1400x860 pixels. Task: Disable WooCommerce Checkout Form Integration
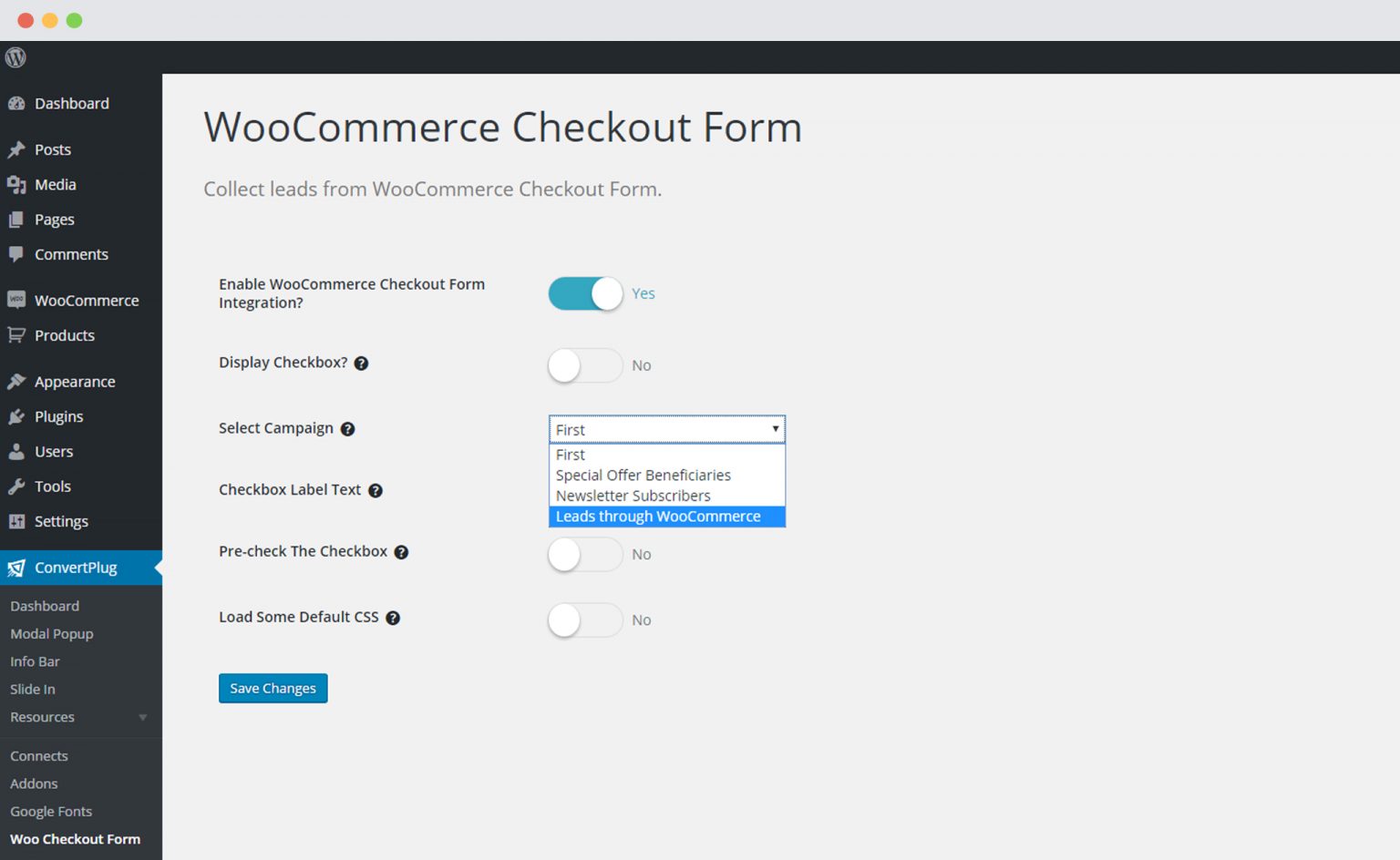[x=584, y=293]
